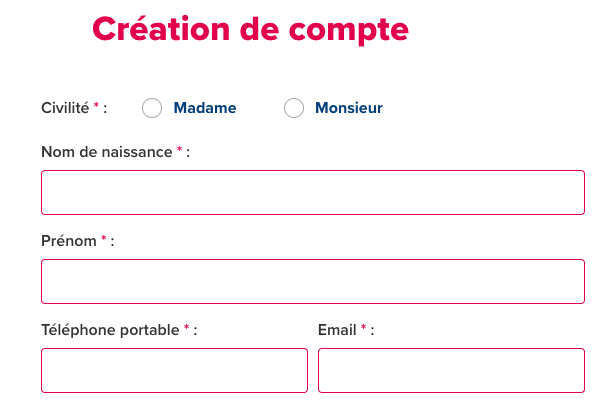Focus the Nom de naissance input field
608x413 pixels.
[312, 192]
